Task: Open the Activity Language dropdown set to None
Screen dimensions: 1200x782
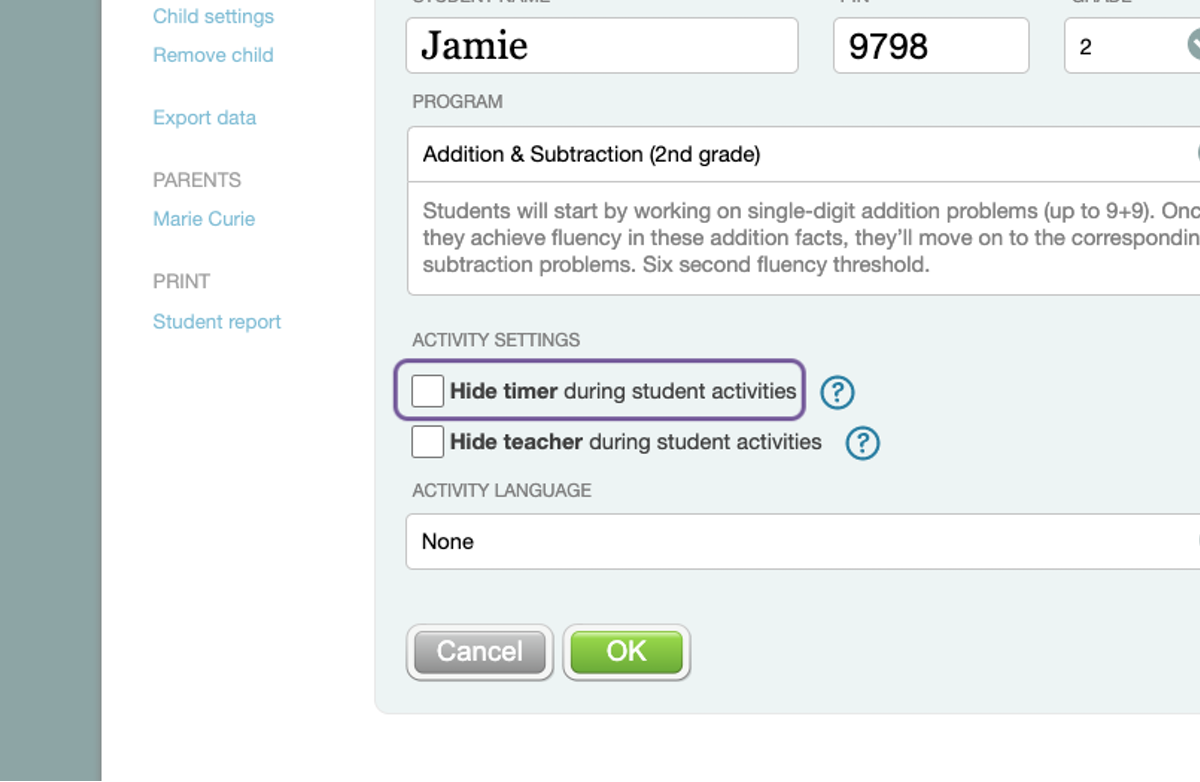Action: click(x=800, y=542)
